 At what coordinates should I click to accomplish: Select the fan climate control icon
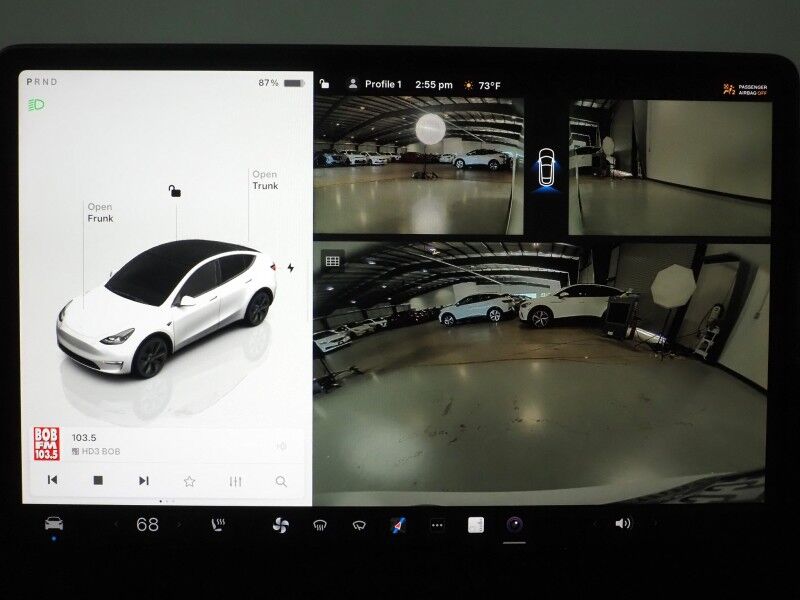(x=281, y=522)
